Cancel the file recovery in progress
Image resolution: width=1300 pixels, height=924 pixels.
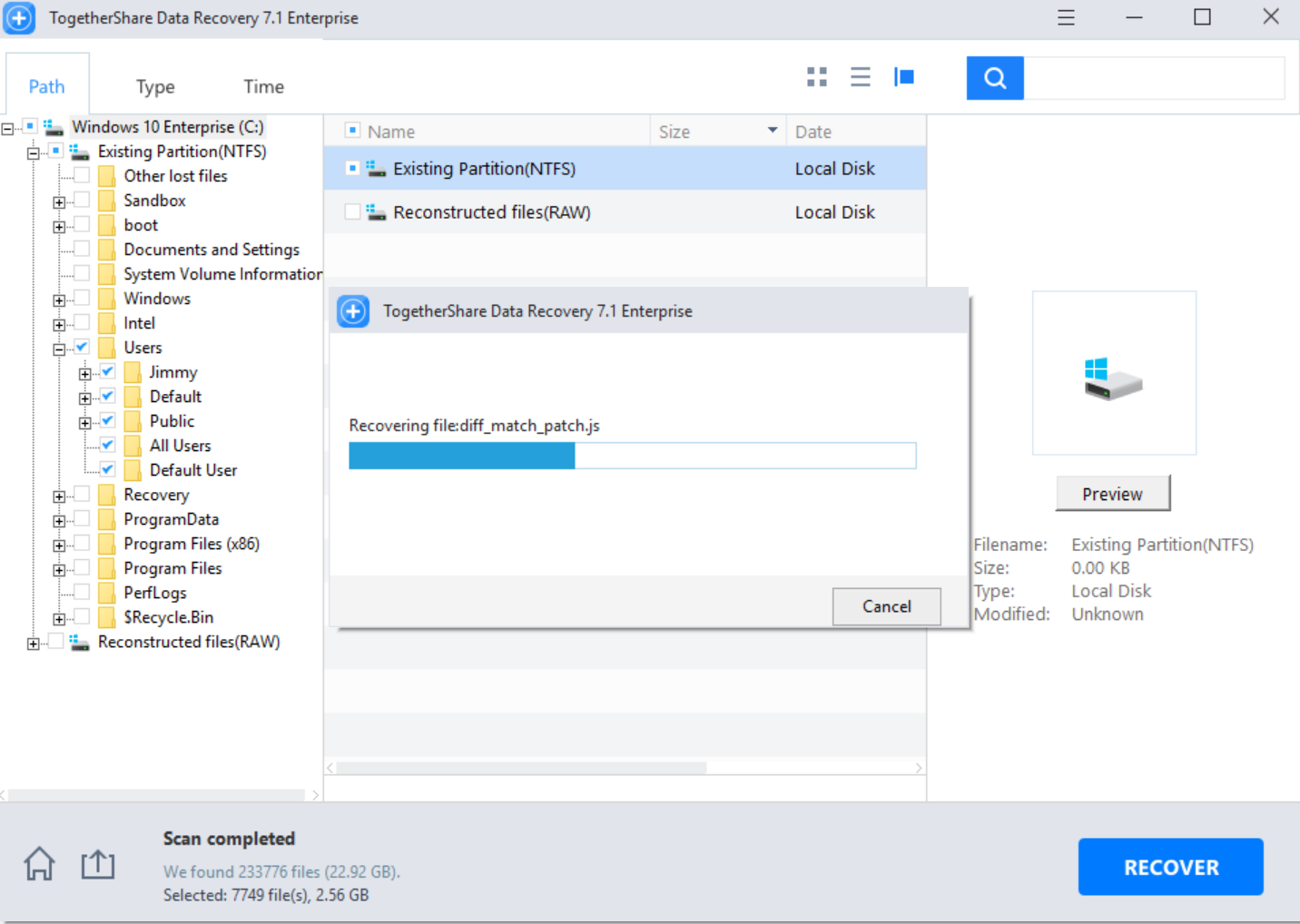pos(886,606)
